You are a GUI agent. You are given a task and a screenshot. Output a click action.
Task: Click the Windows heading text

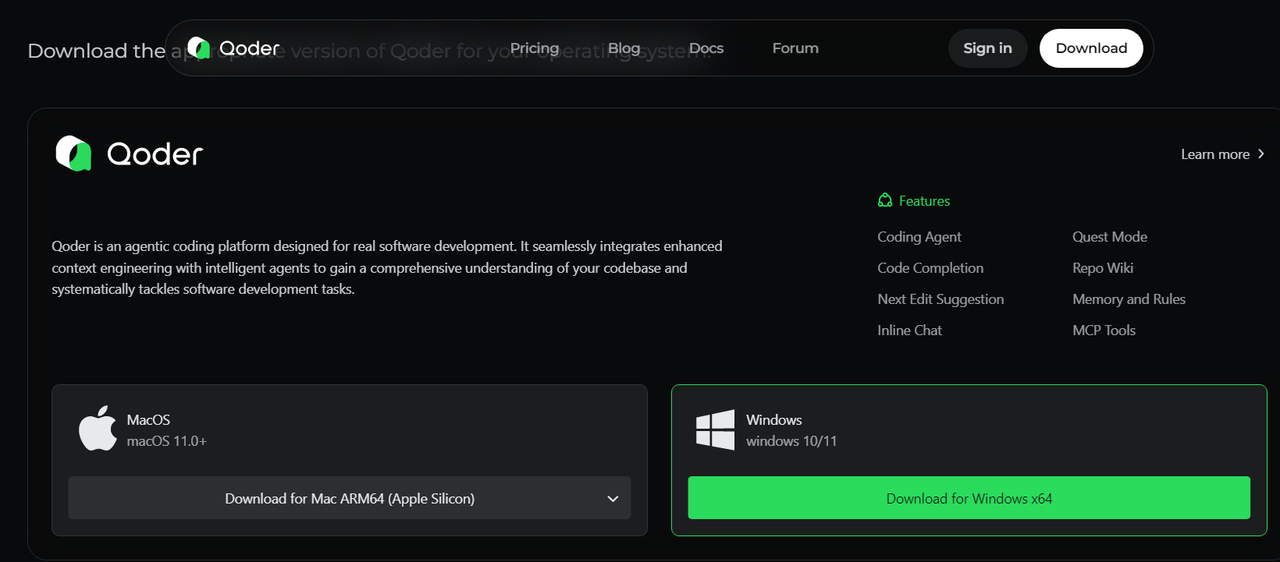point(774,420)
